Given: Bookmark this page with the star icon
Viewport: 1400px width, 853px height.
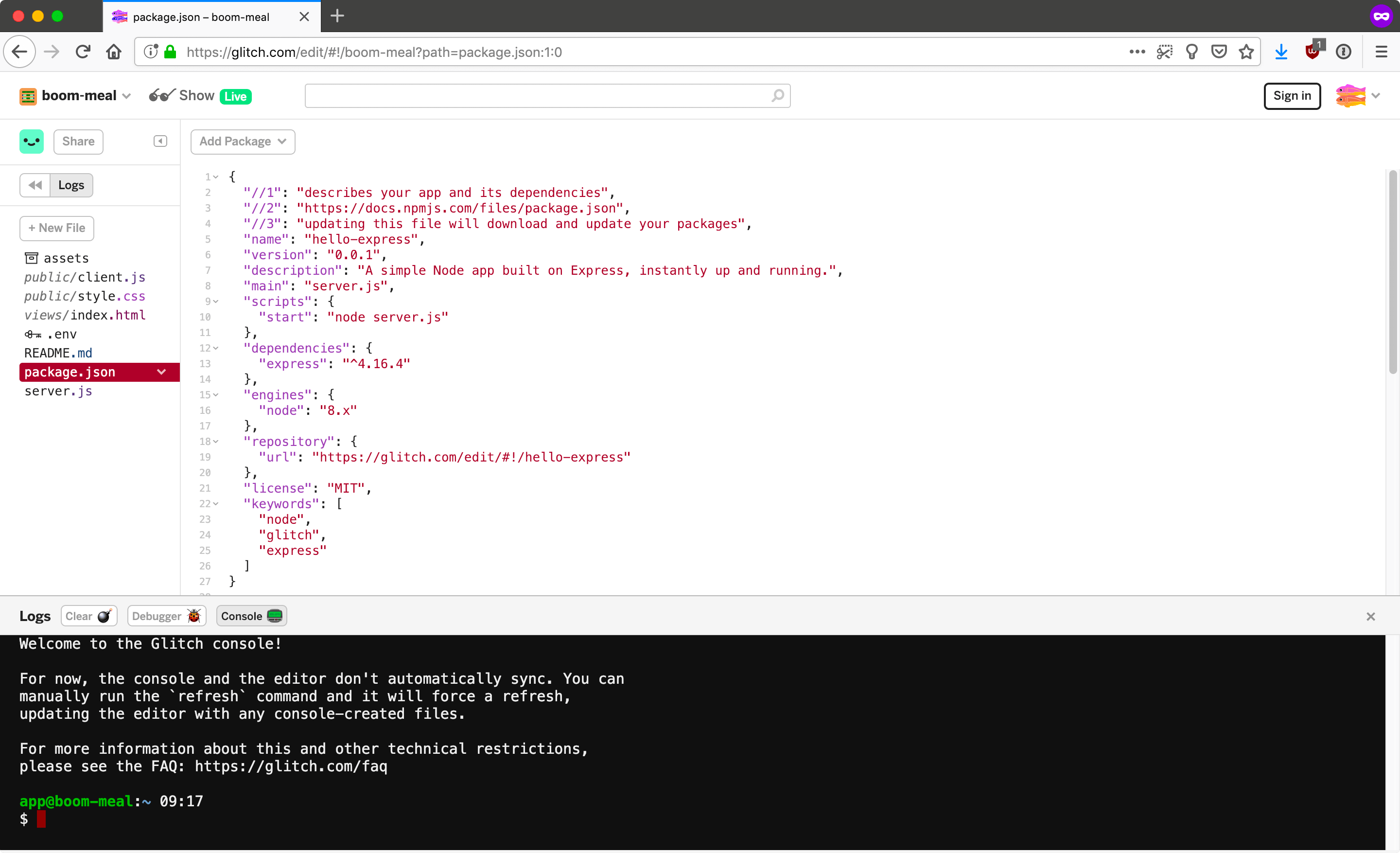Looking at the screenshot, I should pyautogui.click(x=1246, y=53).
